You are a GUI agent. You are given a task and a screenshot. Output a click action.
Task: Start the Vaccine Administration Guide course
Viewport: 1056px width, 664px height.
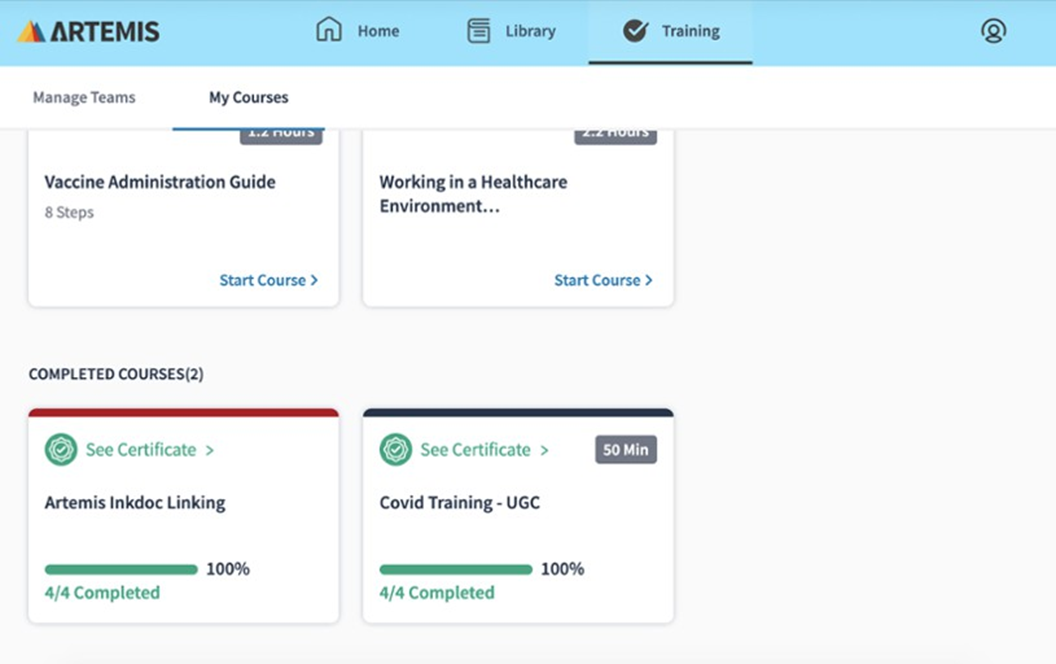(x=268, y=280)
